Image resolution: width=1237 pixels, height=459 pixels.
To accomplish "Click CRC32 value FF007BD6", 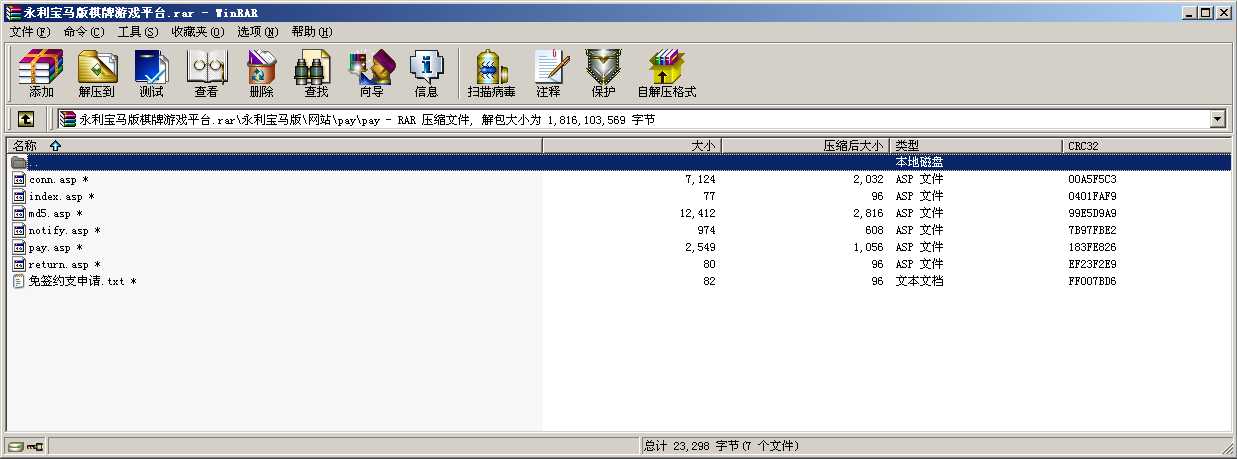I will [x=1092, y=282].
